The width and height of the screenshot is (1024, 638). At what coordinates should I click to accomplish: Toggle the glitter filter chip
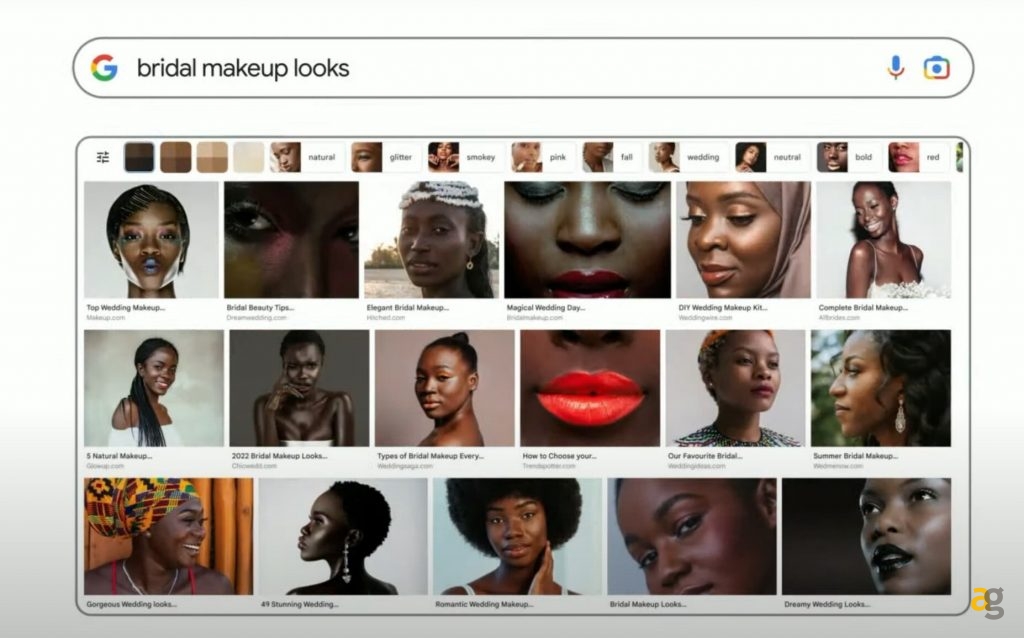coord(385,157)
